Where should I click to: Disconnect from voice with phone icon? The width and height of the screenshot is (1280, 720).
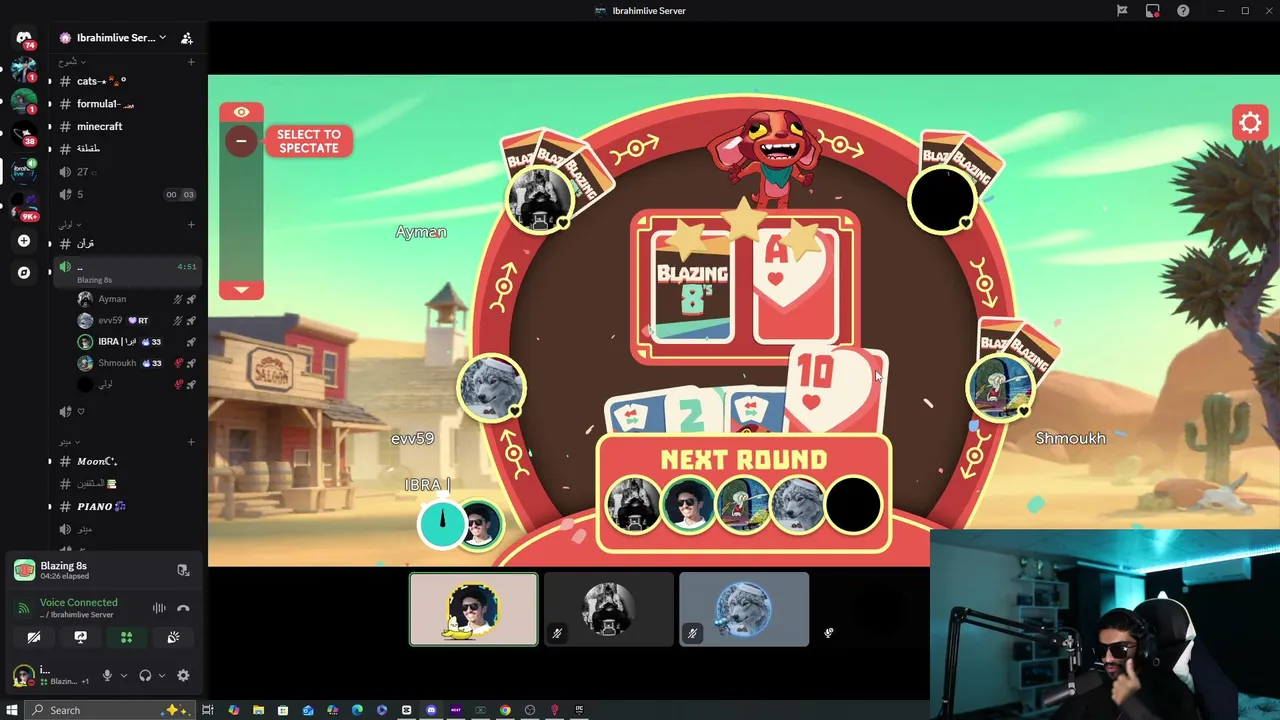click(x=183, y=608)
